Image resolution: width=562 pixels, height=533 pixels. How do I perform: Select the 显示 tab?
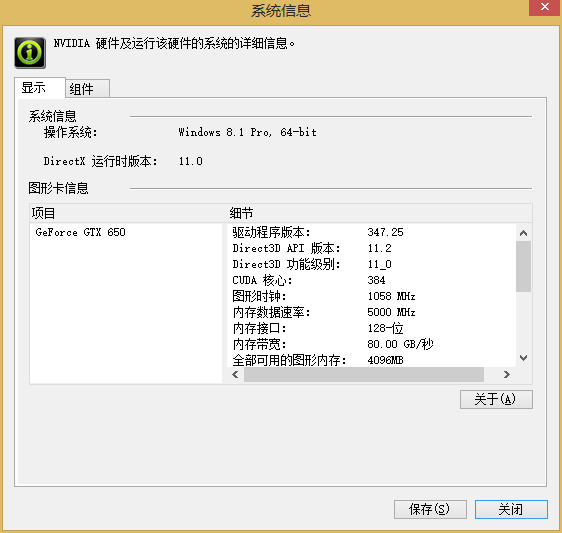coord(40,87)
